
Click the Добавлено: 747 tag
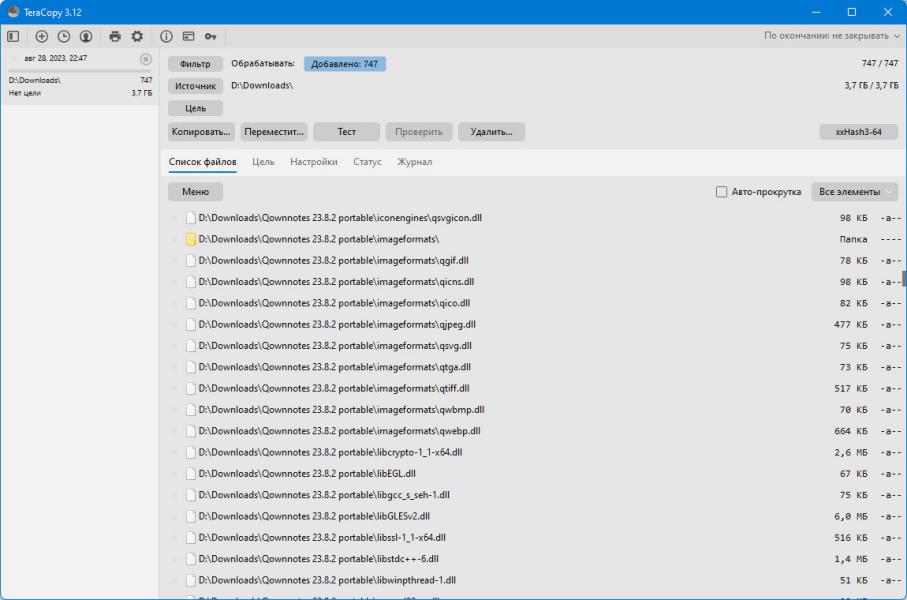click(345, 64)
